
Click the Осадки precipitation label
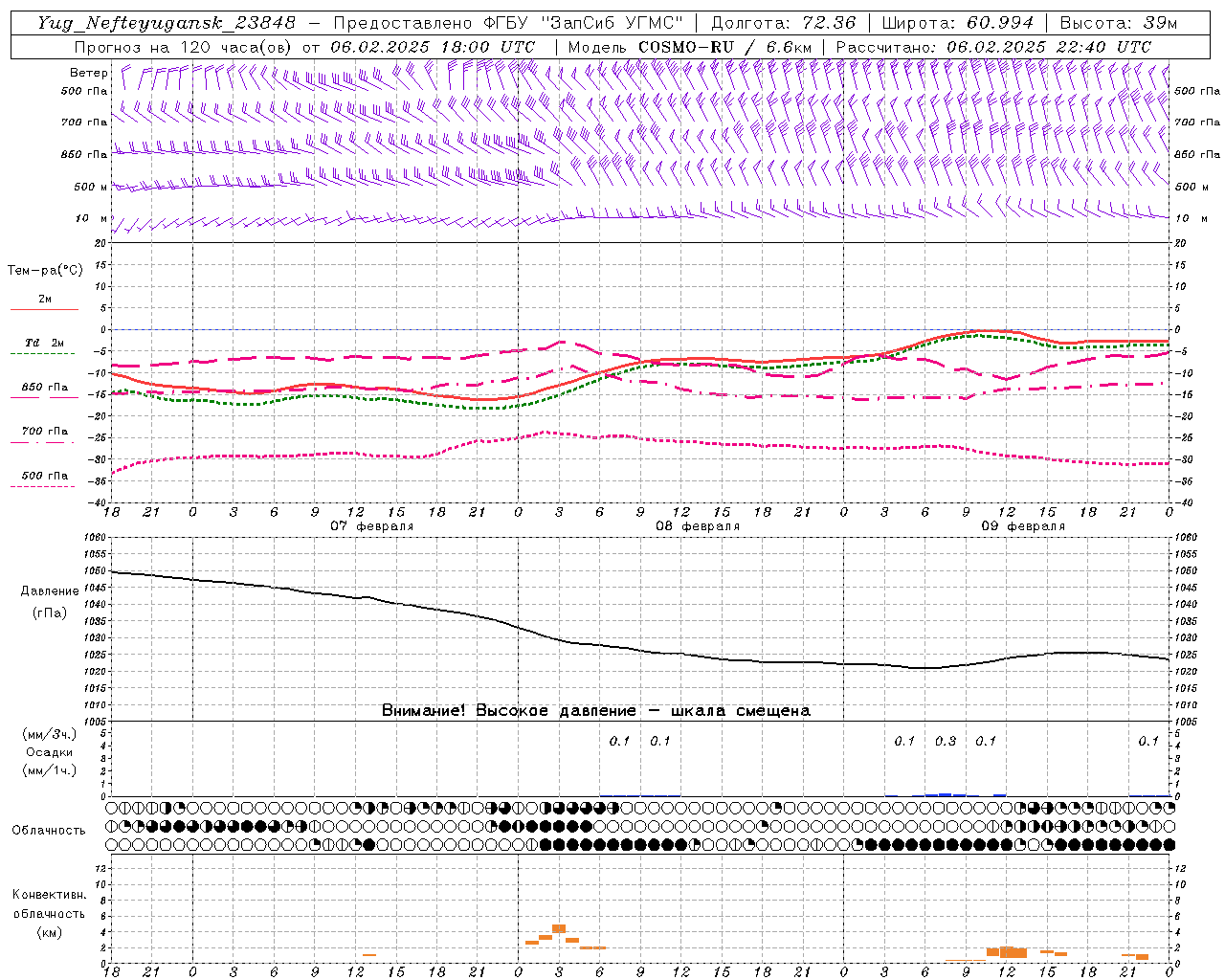coord(50,752)
